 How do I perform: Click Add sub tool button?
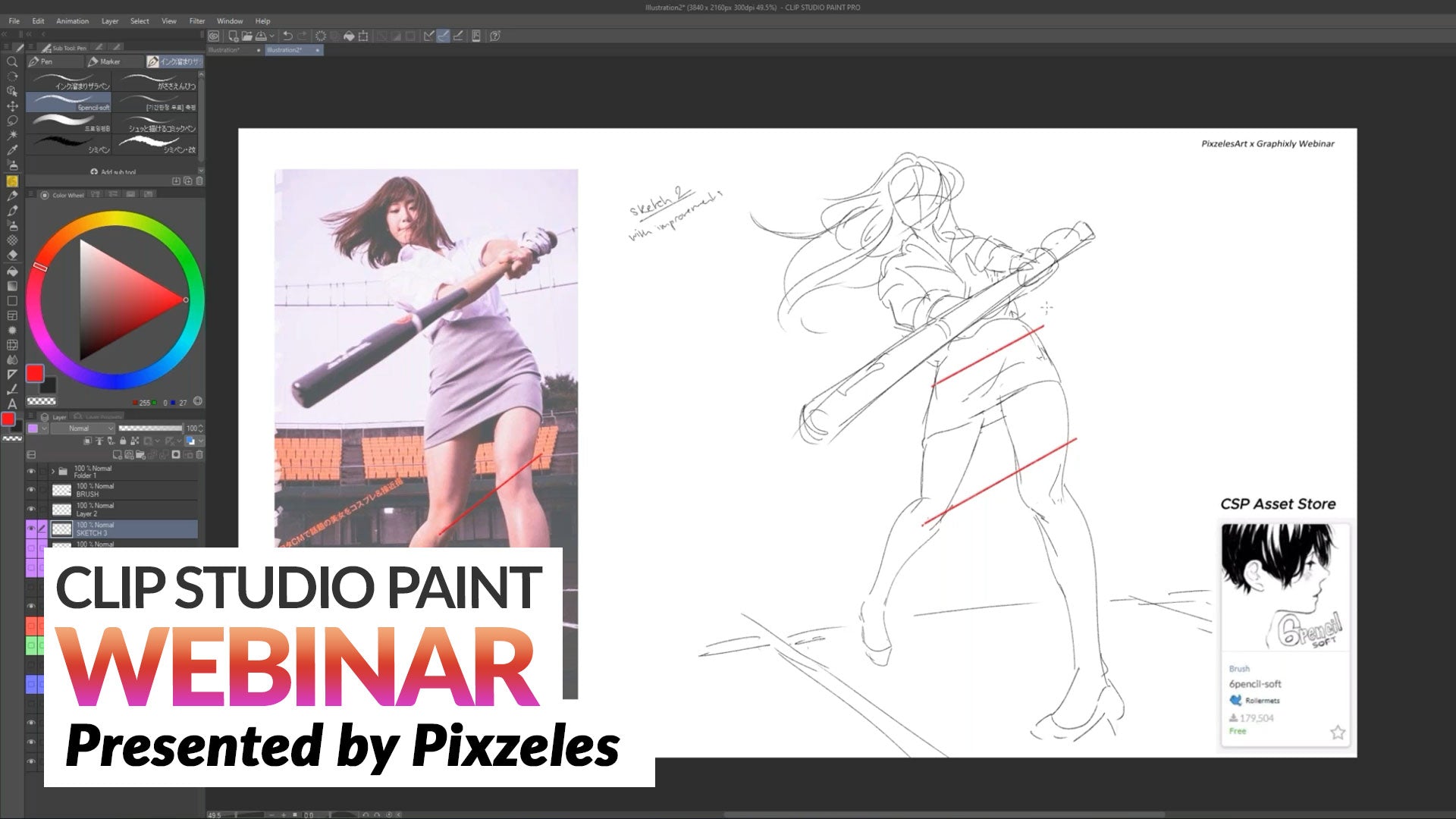pyautogui.click(x=114, y=172)
